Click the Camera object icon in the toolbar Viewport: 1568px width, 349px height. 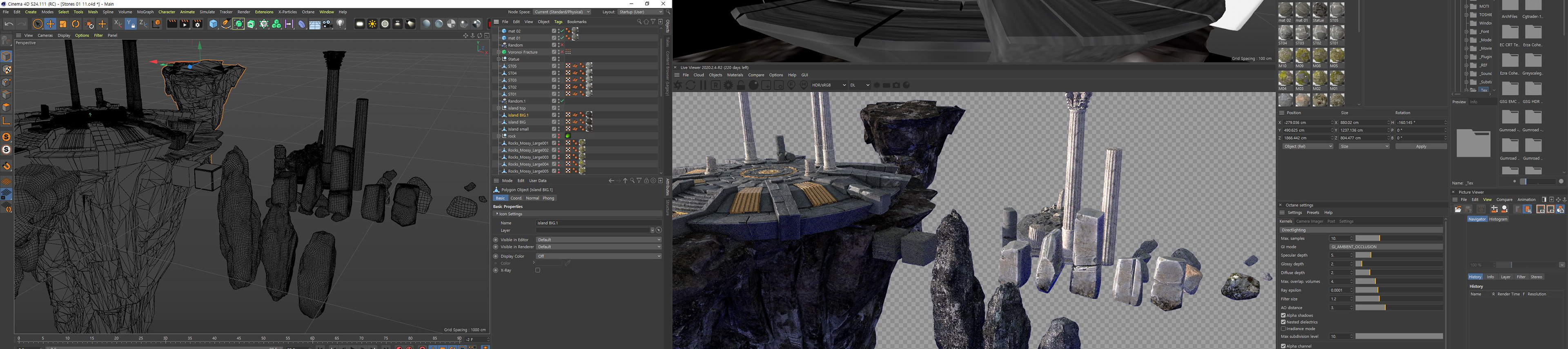327,24
